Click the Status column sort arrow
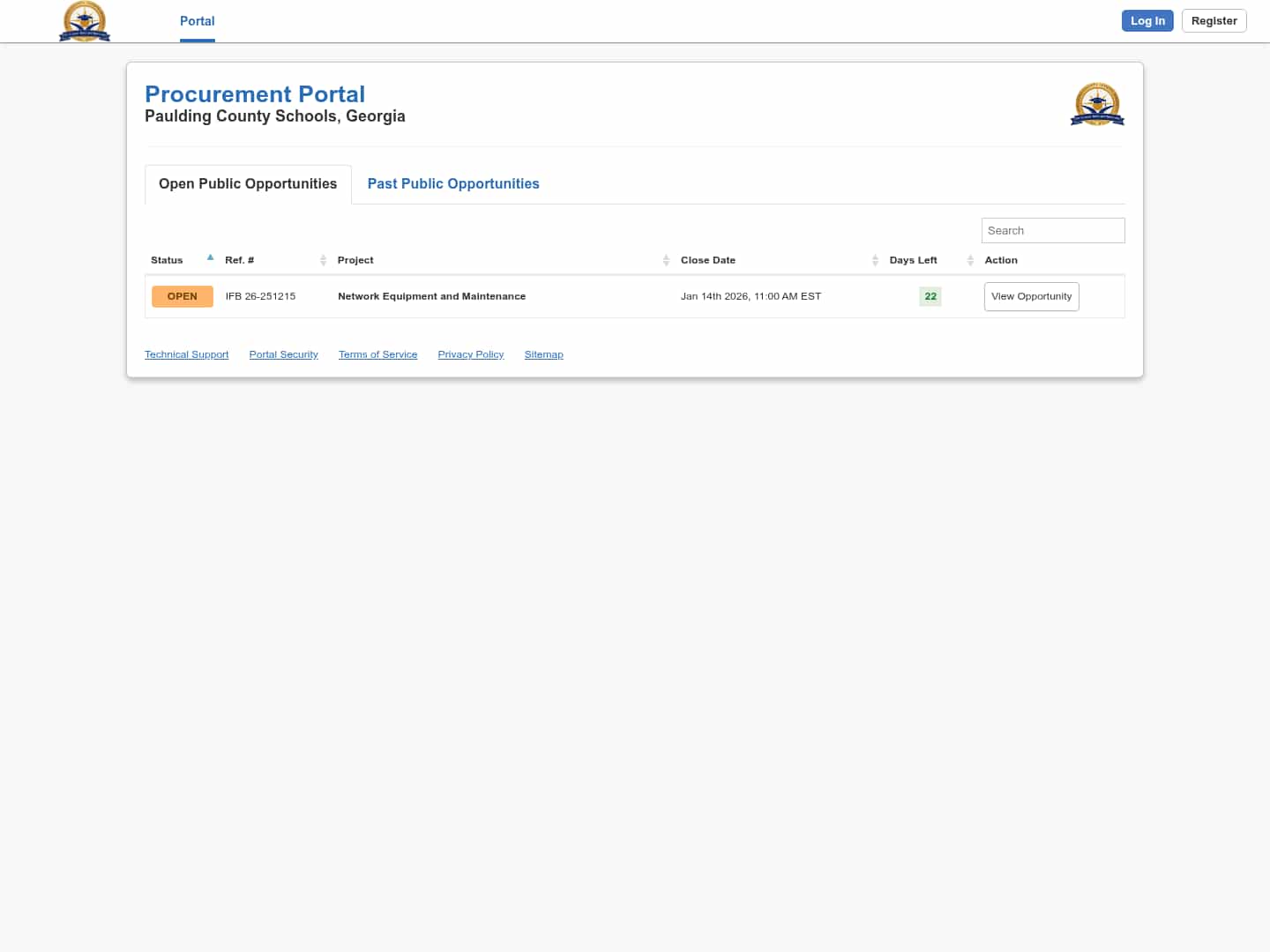Viewport: 1270px width, 952px height. pyautogui.click(x=210, y=258)
